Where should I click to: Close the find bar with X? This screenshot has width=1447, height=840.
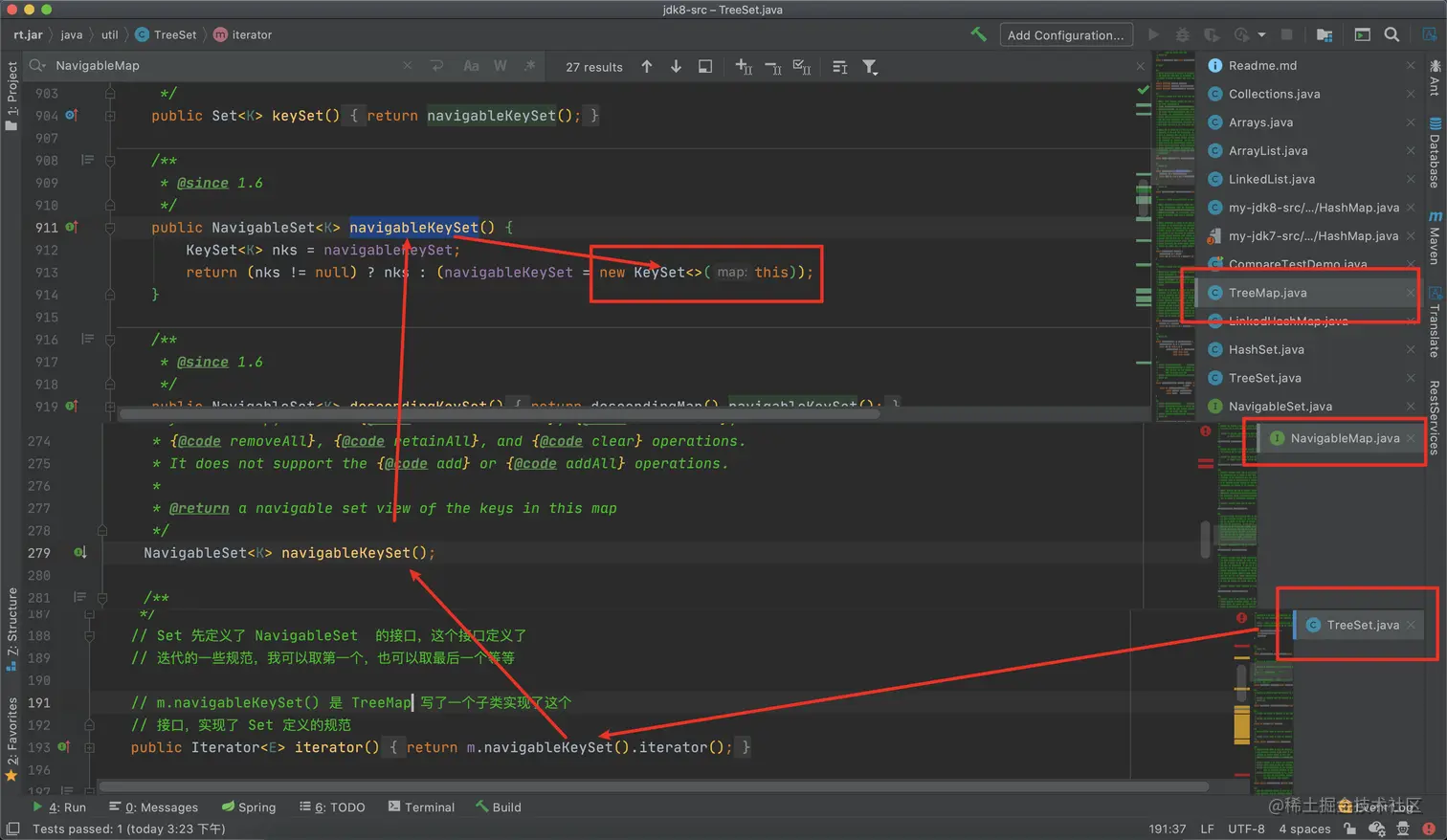pos(1140,66)
